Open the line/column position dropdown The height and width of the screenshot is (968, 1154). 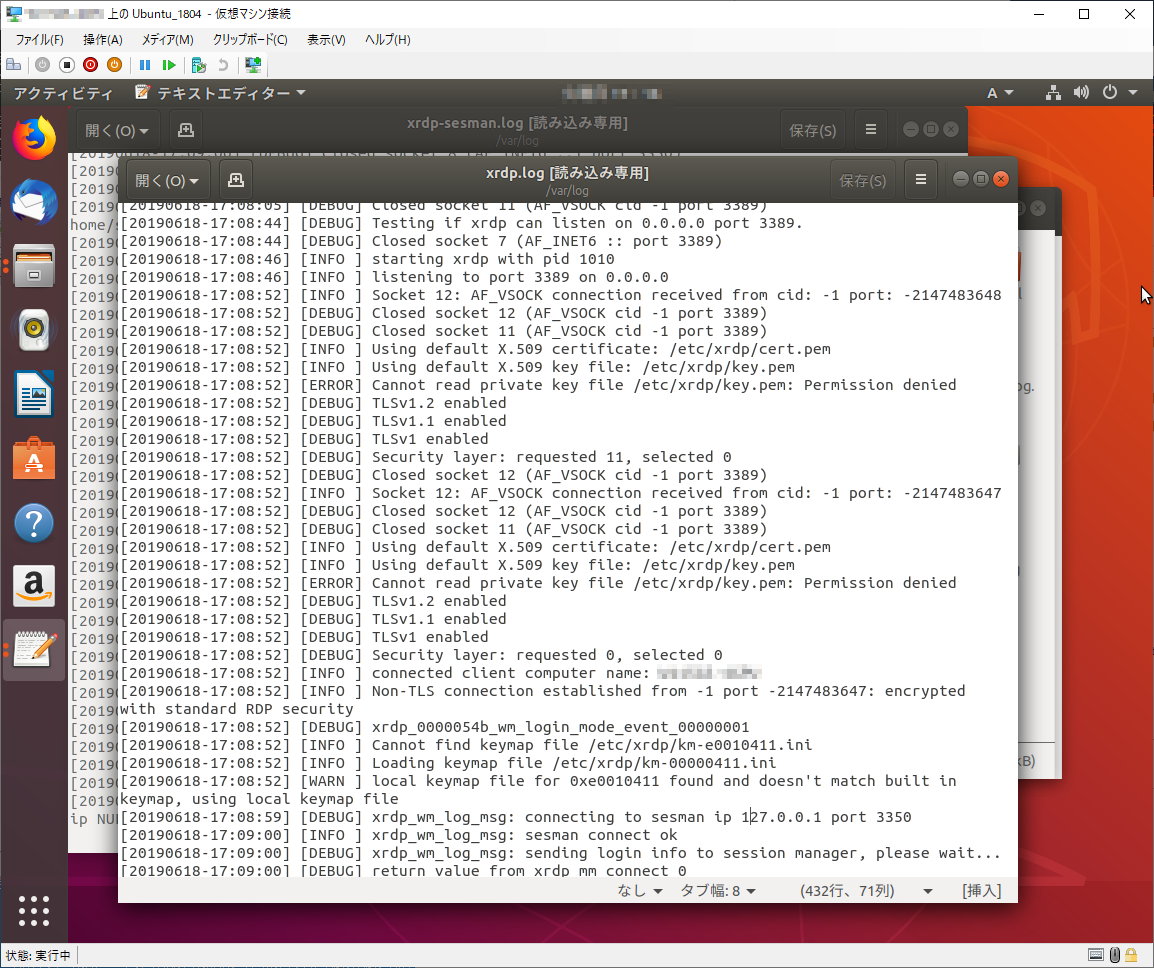[866, 891]
